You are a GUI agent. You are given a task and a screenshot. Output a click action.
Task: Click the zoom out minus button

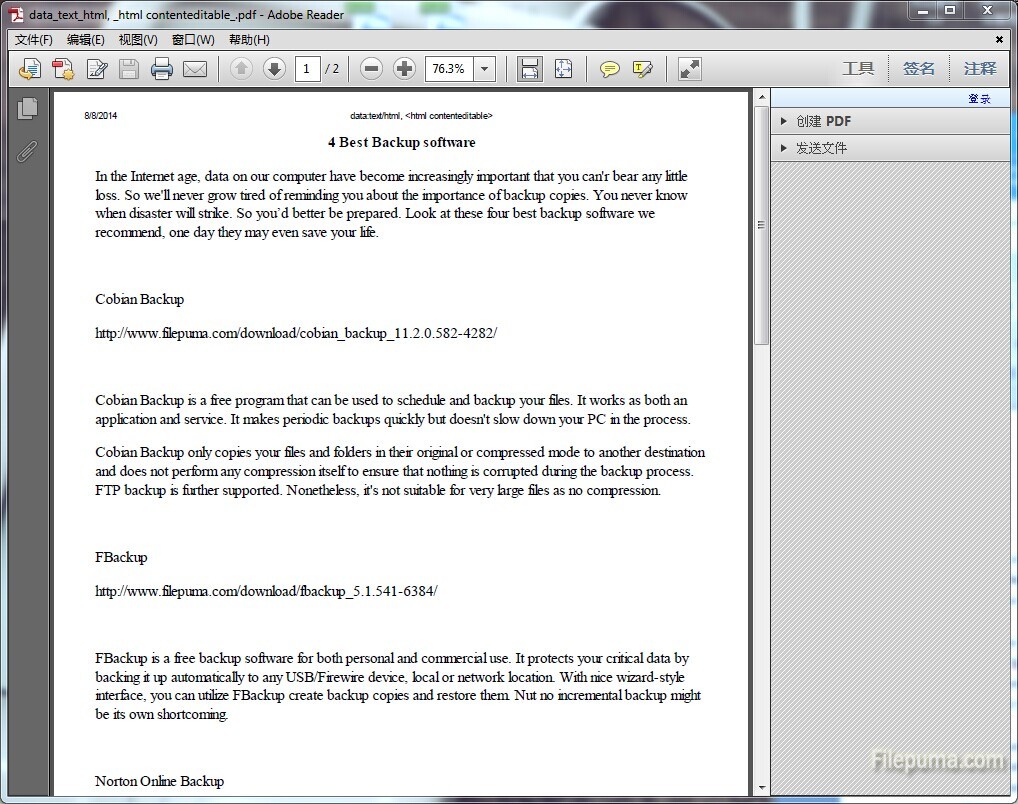pyautogui.click(x=371, y=69)
